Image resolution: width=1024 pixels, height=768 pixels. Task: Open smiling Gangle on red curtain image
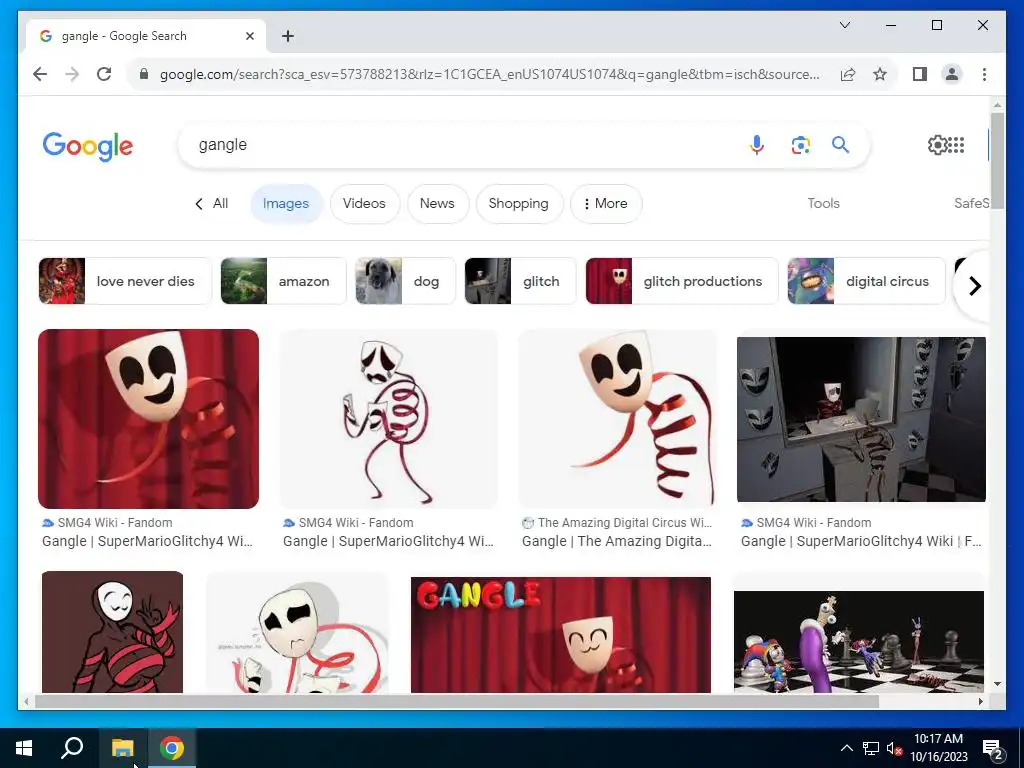click(x=148, y=419)
